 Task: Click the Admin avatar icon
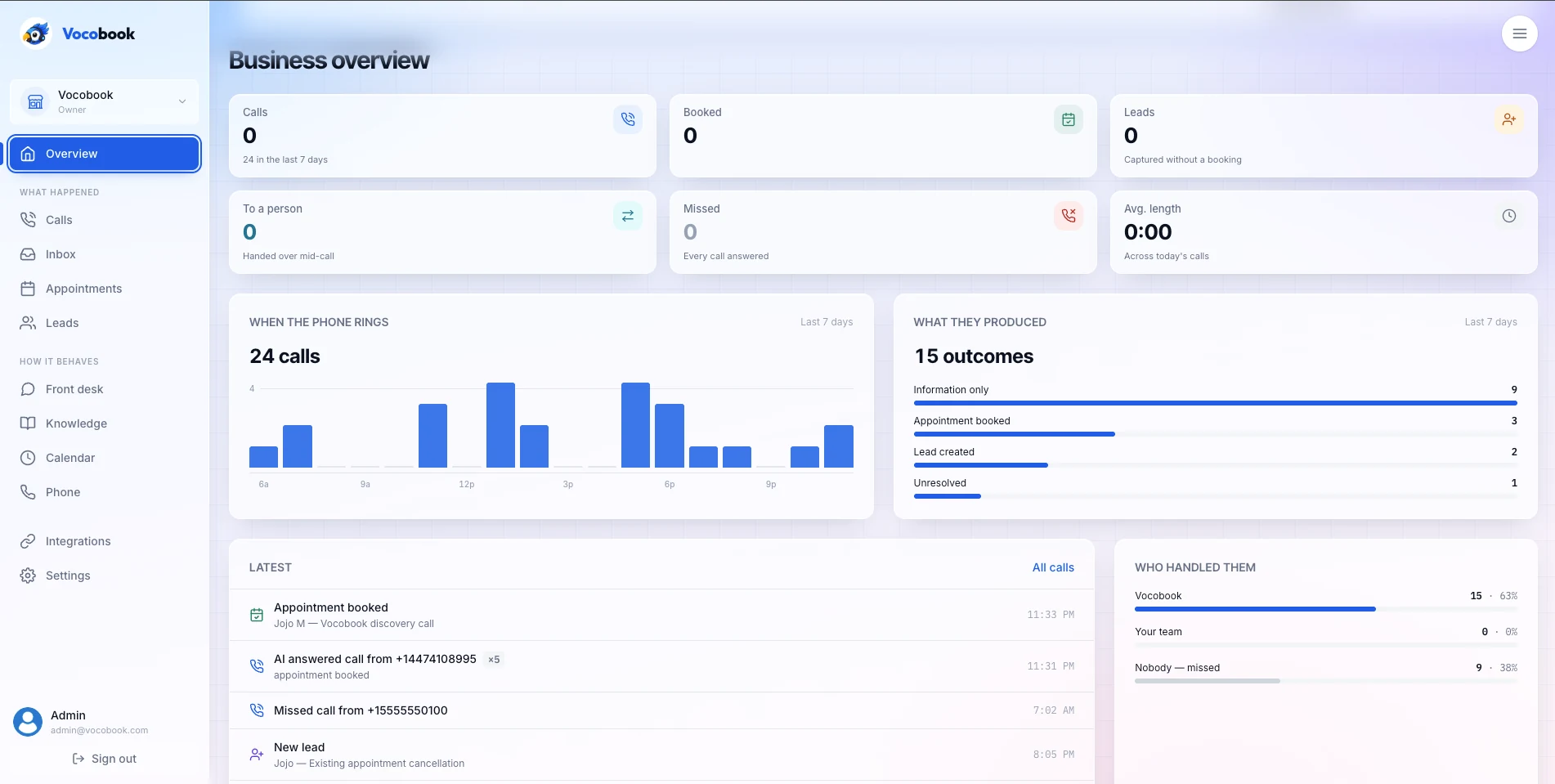tap(28, 722)
